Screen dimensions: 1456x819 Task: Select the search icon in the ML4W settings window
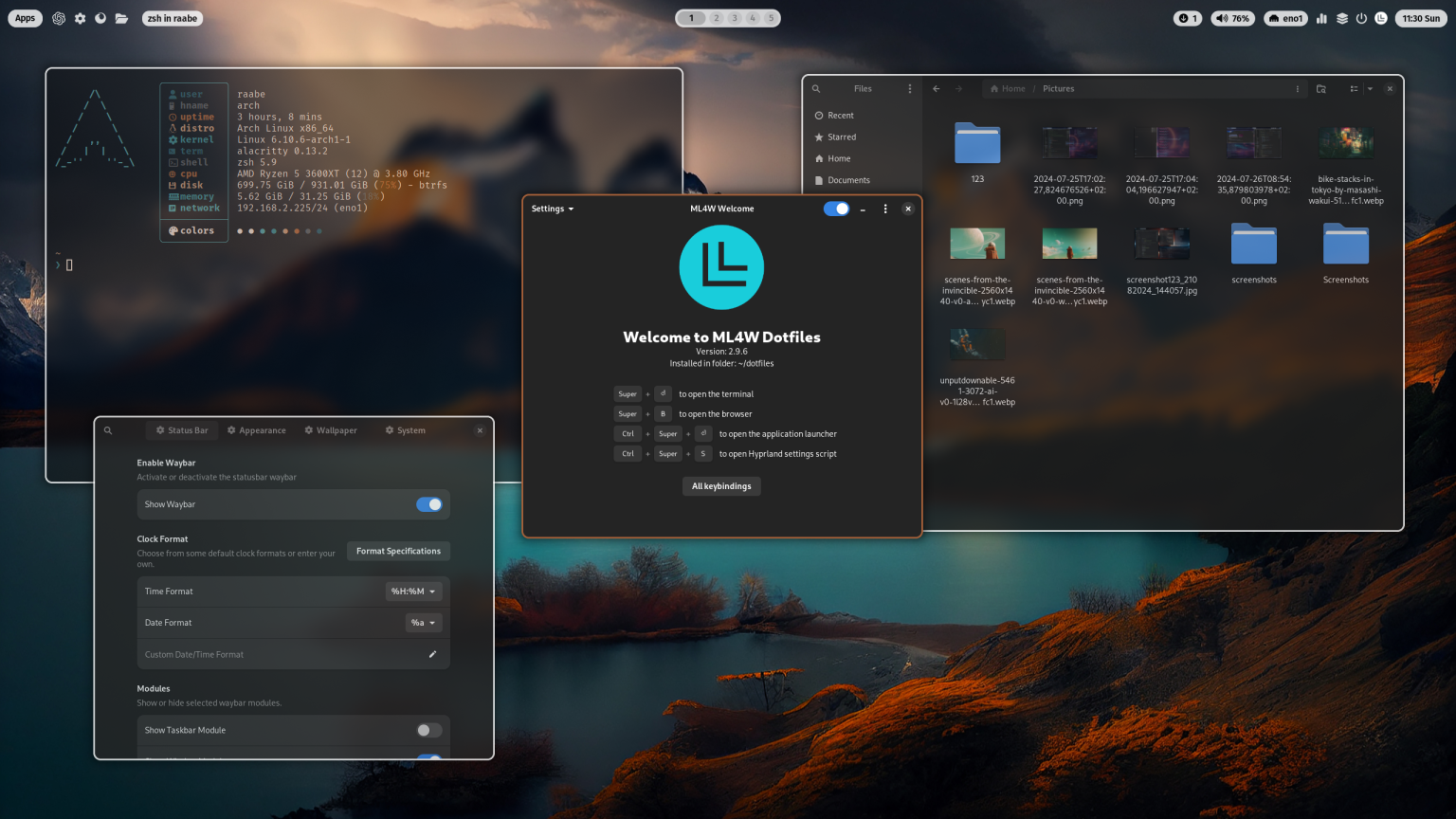(107, 429)
